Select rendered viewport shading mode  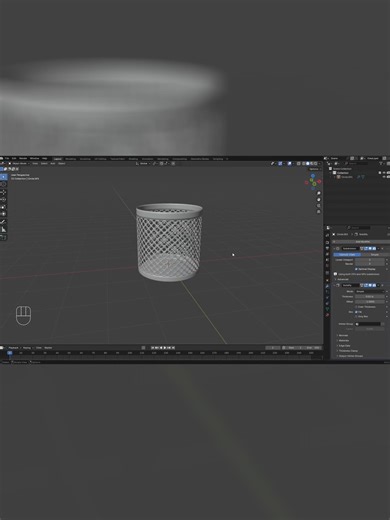(x=316, y=164)
